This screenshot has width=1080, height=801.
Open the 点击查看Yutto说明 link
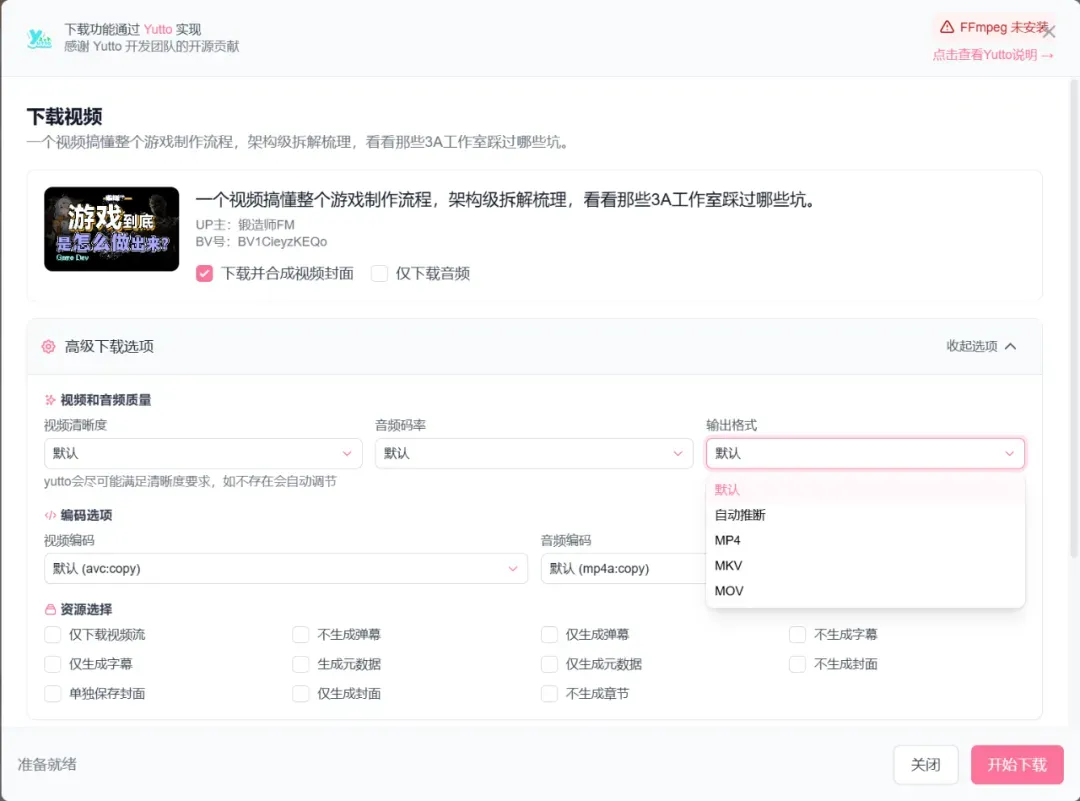pos(993,55)
